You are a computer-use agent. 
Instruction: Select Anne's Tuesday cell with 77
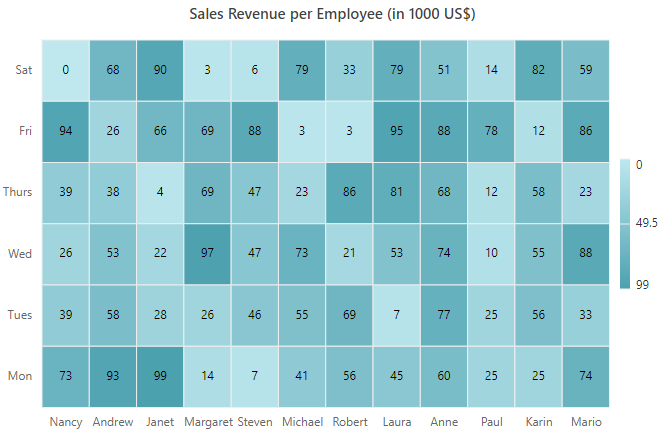443,315
